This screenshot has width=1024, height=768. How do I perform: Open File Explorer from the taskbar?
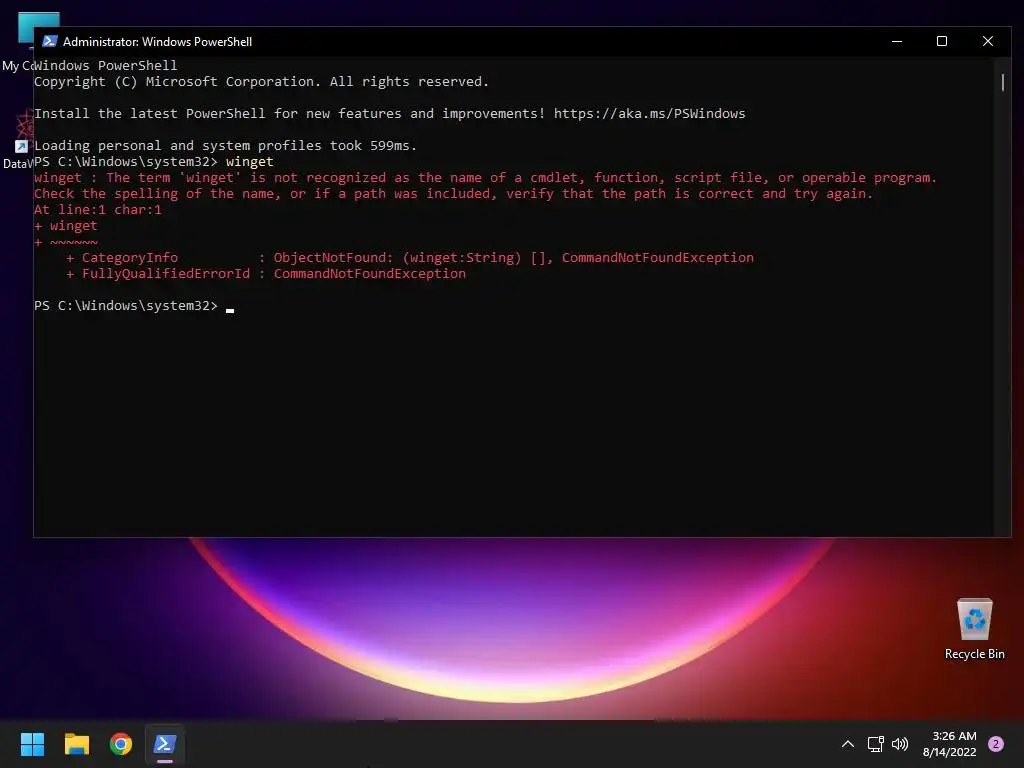[x=76, y=744]
